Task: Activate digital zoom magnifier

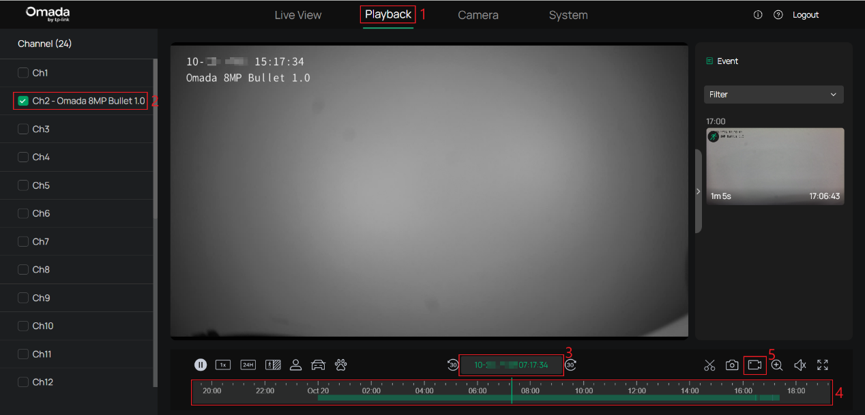Action: [x=777, y=365]
